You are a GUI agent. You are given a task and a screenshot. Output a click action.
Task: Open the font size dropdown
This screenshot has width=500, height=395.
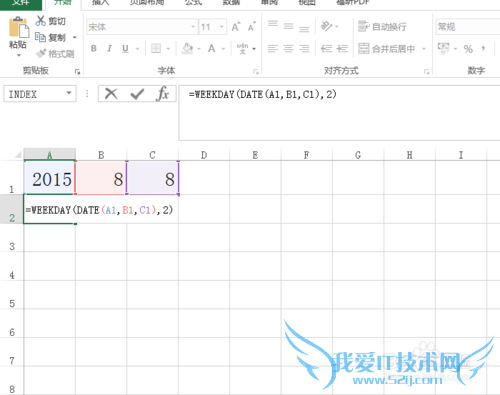(221, 27)
